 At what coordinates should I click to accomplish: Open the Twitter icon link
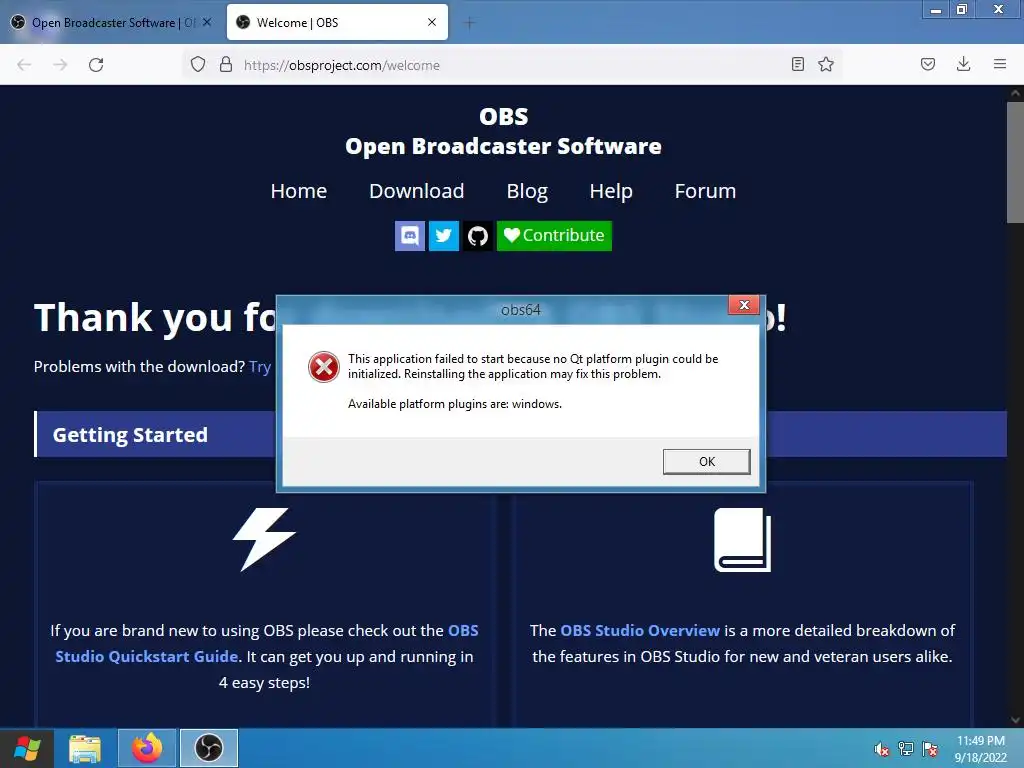tap(443, 236)
